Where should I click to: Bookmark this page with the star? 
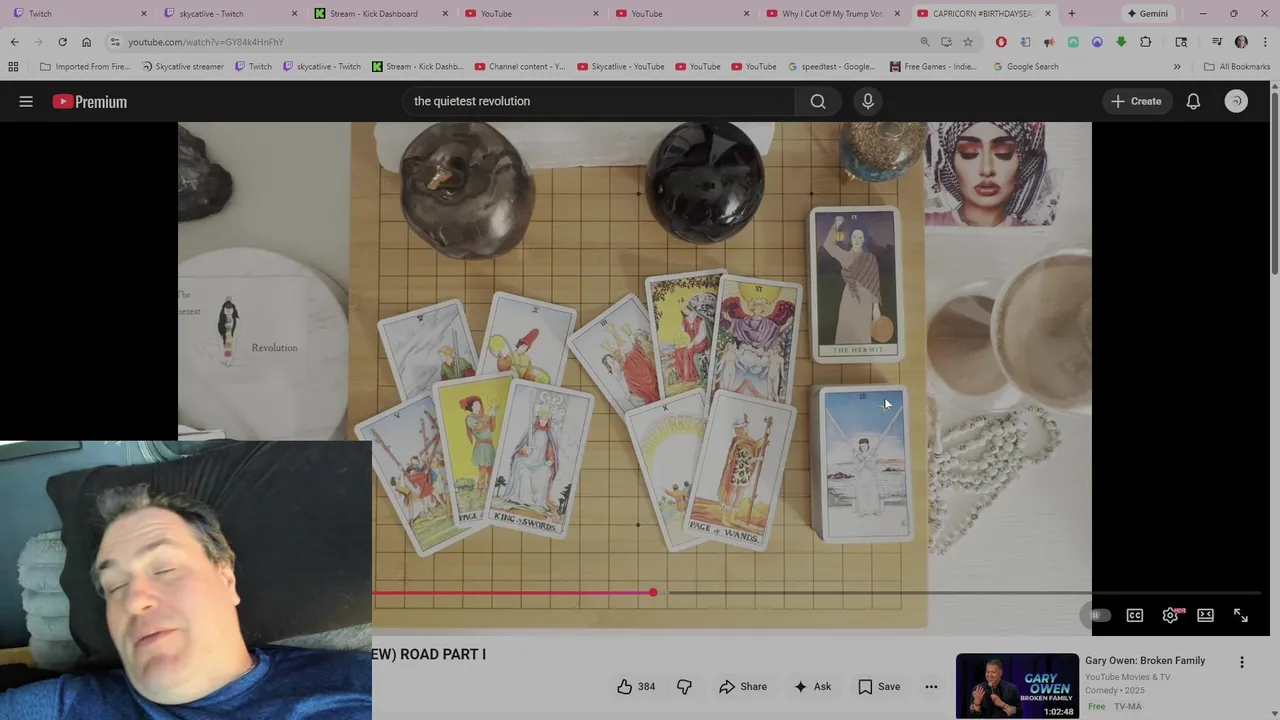click(x=968, y=42)
